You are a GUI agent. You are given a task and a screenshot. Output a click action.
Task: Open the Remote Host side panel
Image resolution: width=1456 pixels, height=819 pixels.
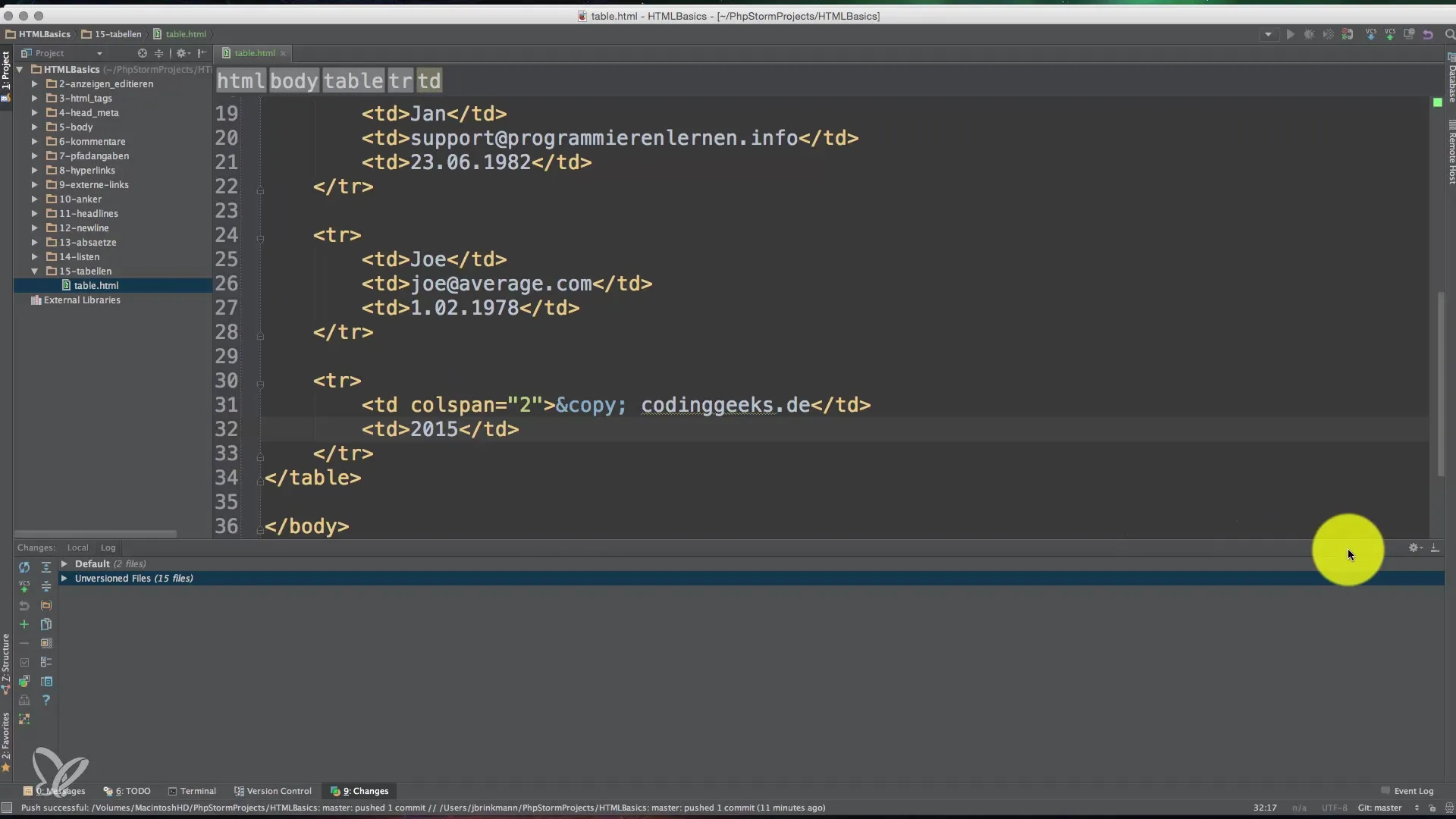click(x=1451, y=152)
